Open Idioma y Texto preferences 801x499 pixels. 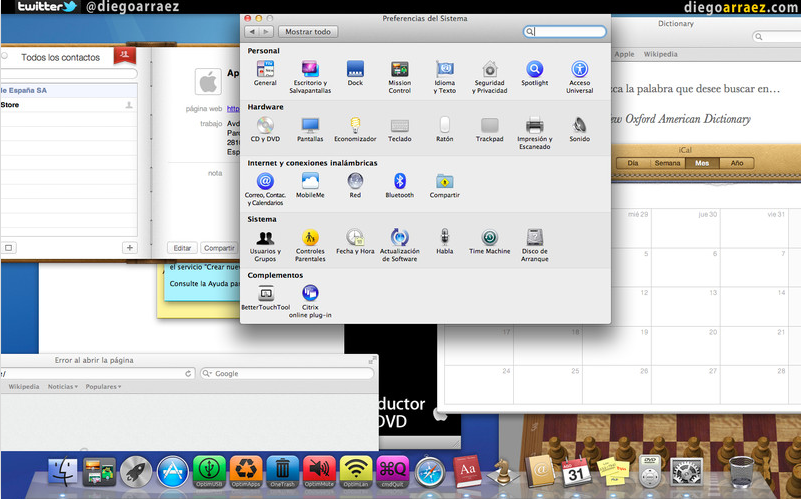coord(444,77)
